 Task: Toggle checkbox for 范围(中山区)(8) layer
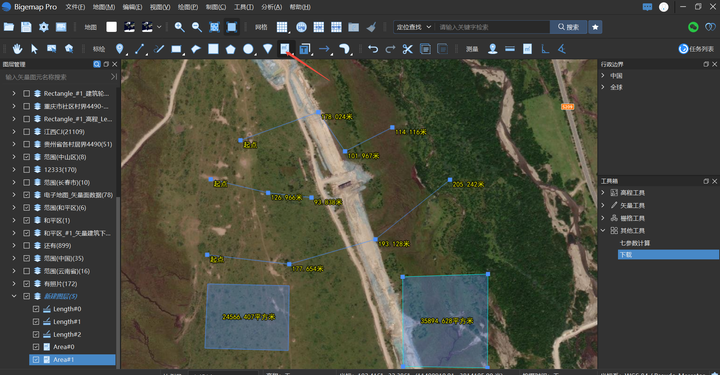(27, 157)
